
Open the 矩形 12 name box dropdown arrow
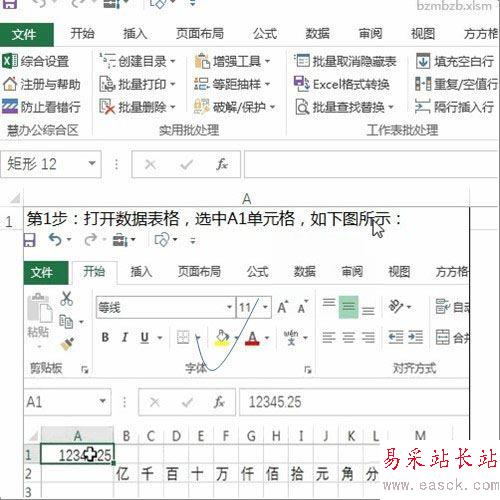[x=92, y=163]
